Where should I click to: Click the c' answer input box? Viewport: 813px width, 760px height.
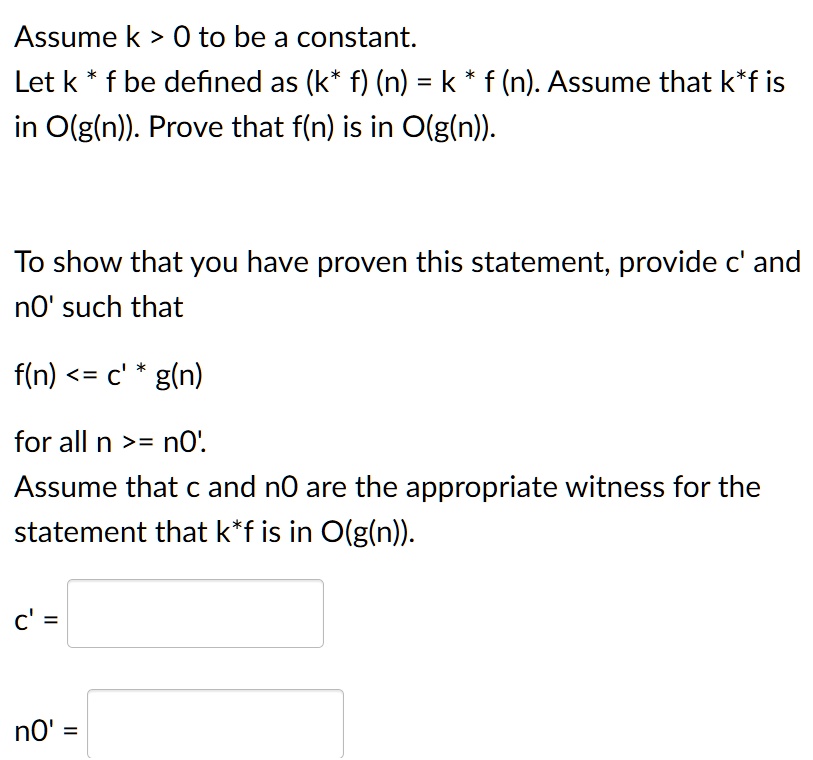195,613
